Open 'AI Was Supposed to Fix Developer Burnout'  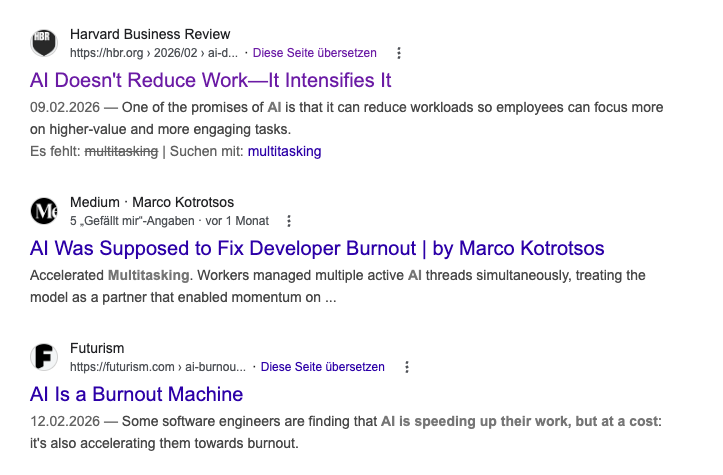[x=317, y=248]
